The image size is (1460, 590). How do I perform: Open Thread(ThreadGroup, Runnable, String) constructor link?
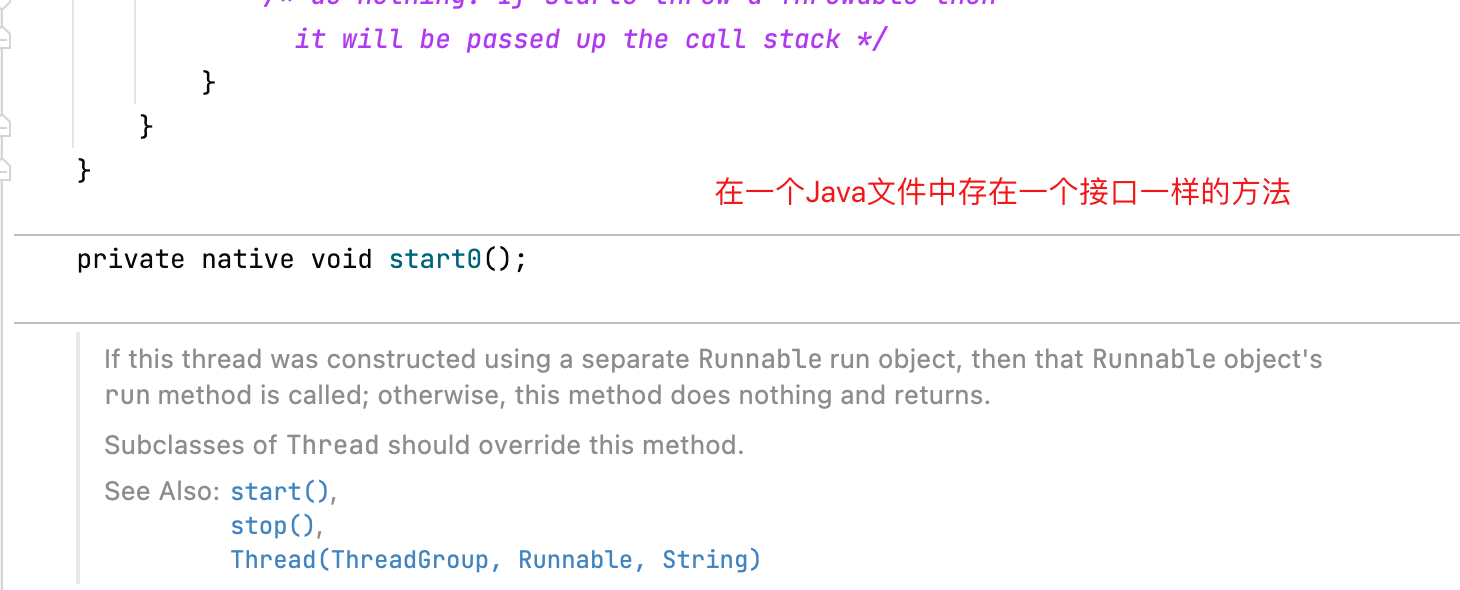[x=495, y=560]
